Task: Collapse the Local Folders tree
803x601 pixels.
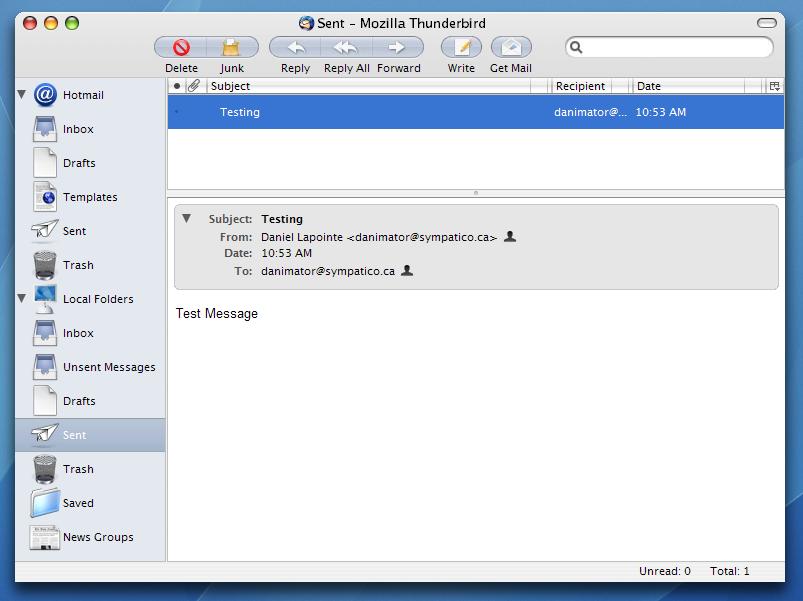Action: pyautogui.click(x=22, y=298)
